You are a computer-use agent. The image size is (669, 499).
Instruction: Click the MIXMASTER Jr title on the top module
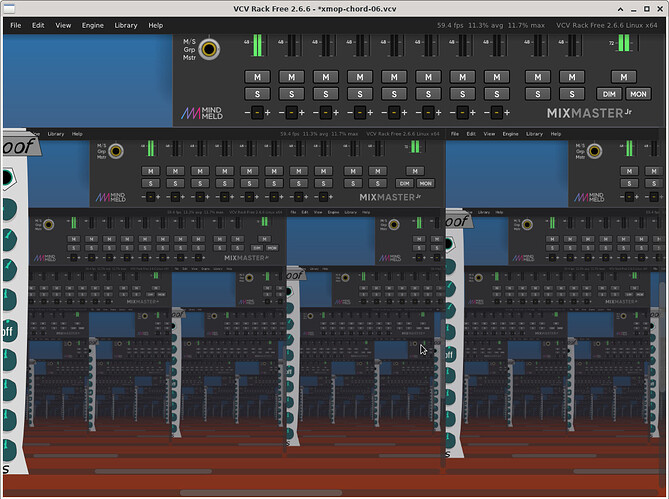589,113
